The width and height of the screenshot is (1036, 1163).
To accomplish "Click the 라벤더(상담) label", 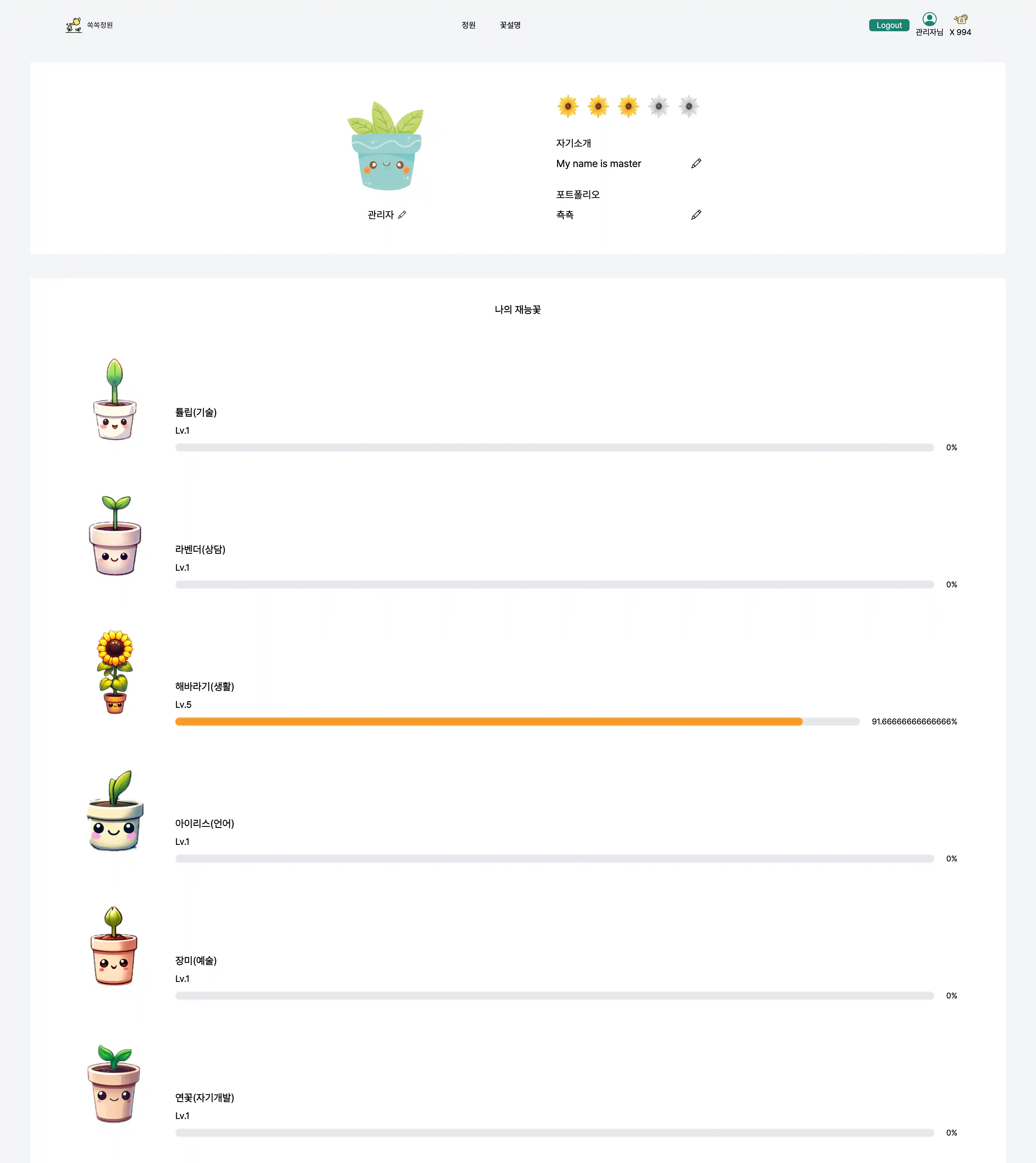I will click(200, 549).
